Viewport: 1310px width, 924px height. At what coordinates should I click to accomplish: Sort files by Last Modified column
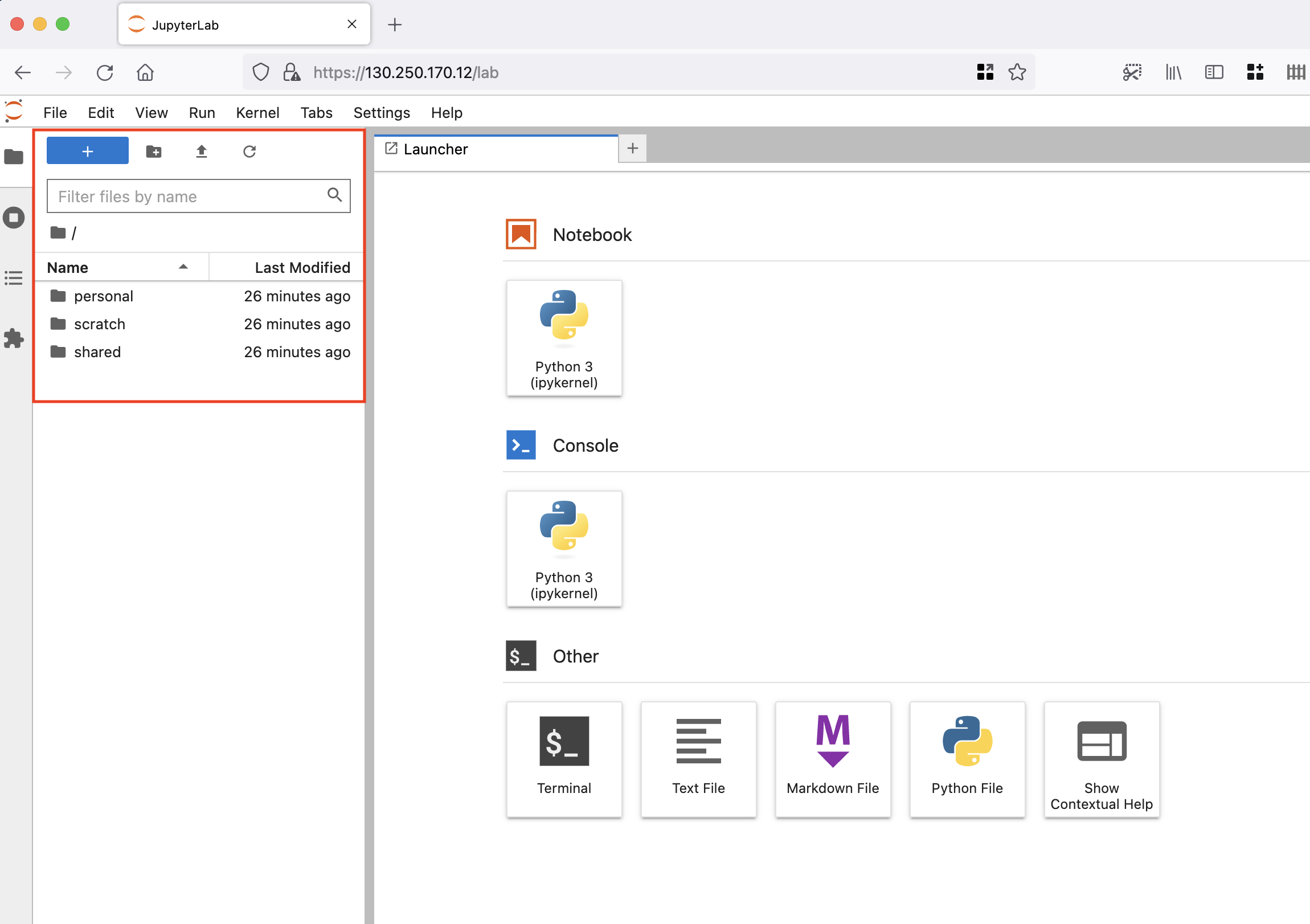286,267
